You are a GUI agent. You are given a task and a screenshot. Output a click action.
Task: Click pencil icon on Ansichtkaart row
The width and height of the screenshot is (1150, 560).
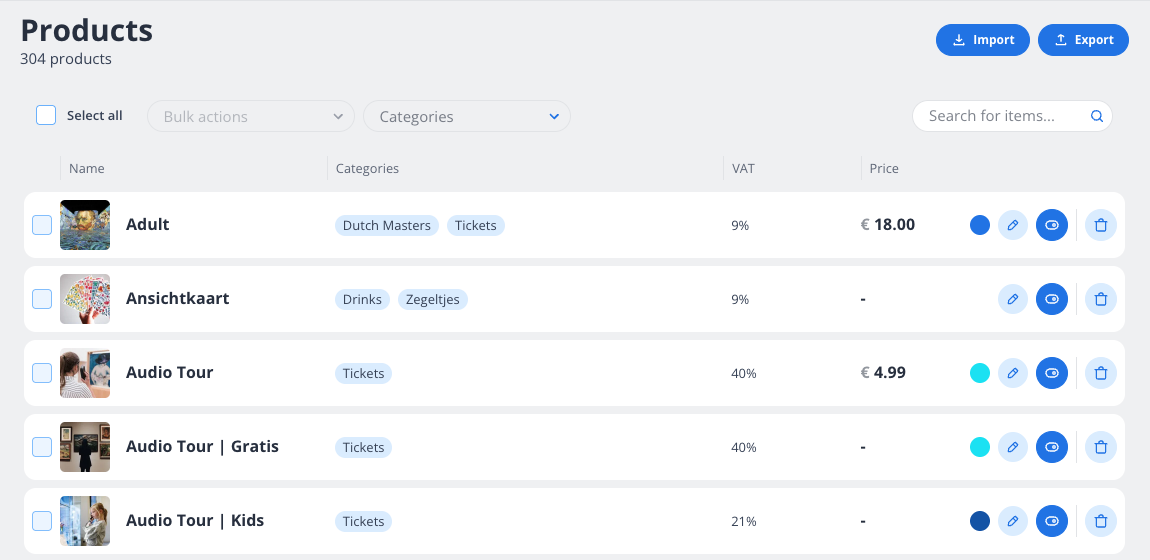tap(1013, 299)
